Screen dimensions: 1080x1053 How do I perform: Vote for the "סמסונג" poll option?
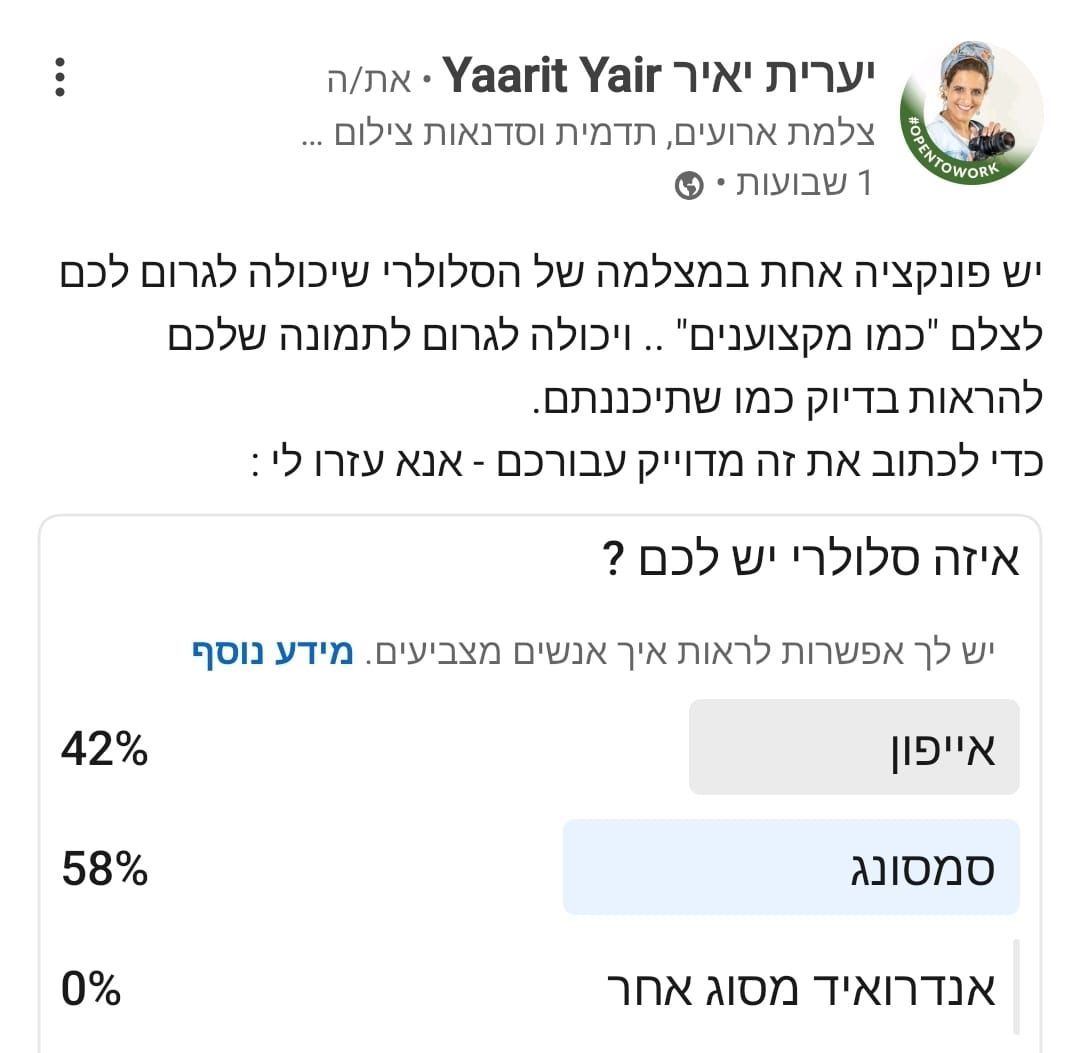tap(791, 867)
